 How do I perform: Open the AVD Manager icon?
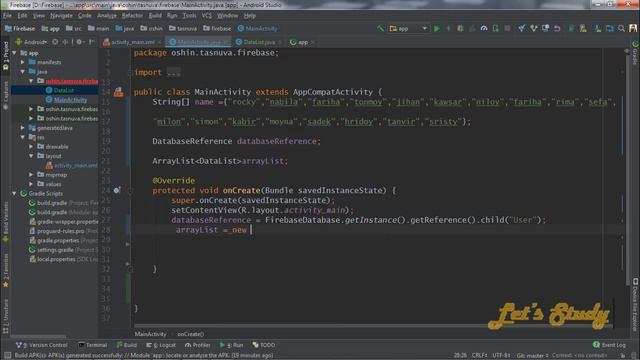598,28
